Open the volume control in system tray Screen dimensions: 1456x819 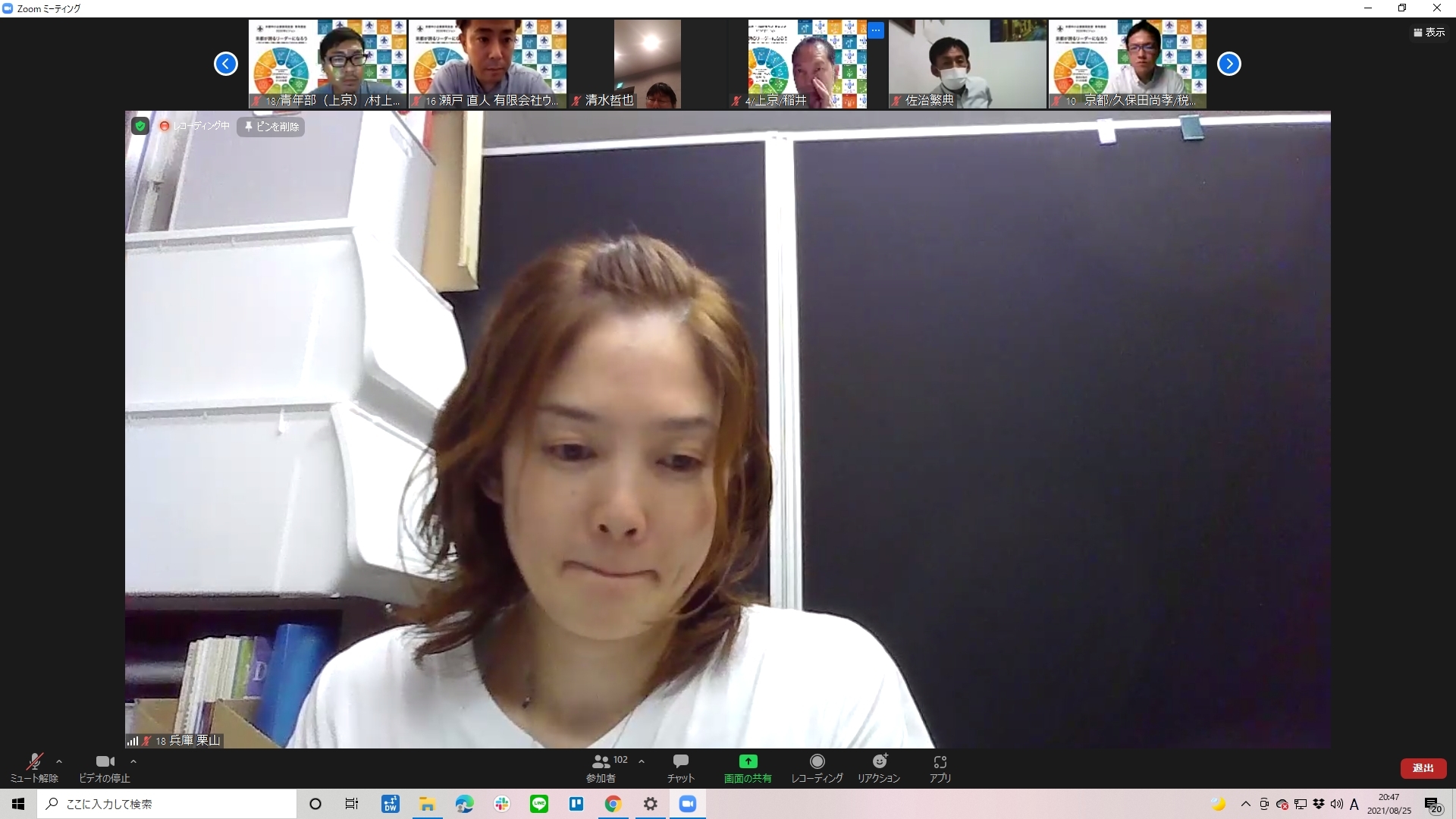pos(1336,804)
